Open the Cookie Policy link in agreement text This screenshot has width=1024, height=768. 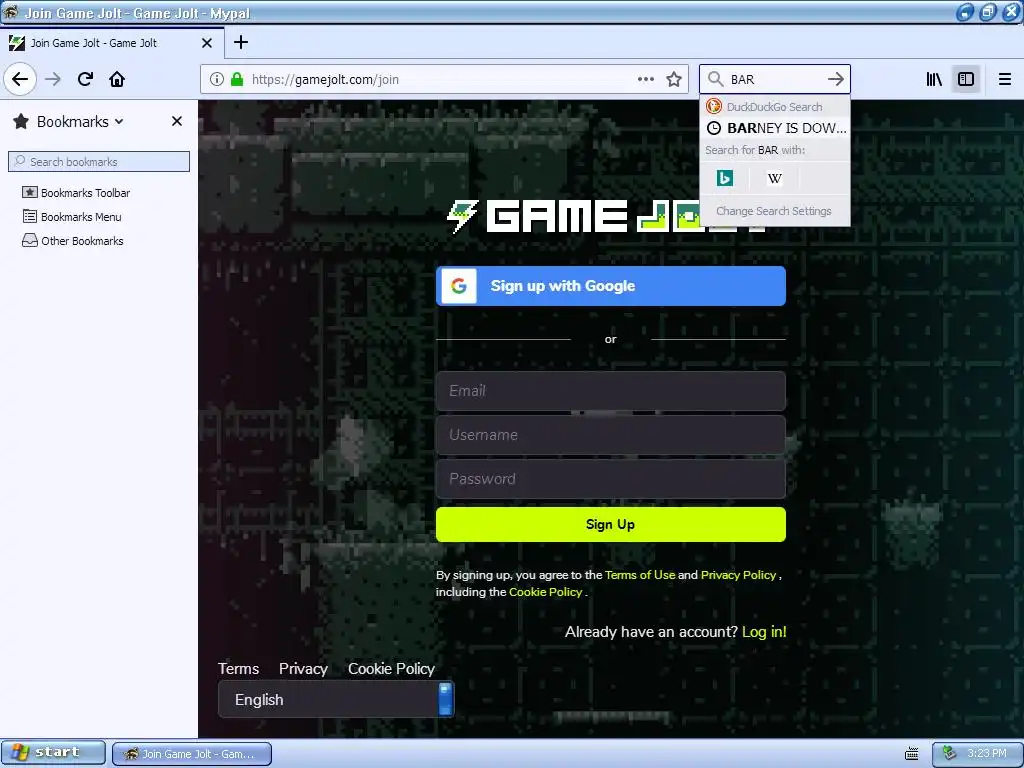click(545, 592)
